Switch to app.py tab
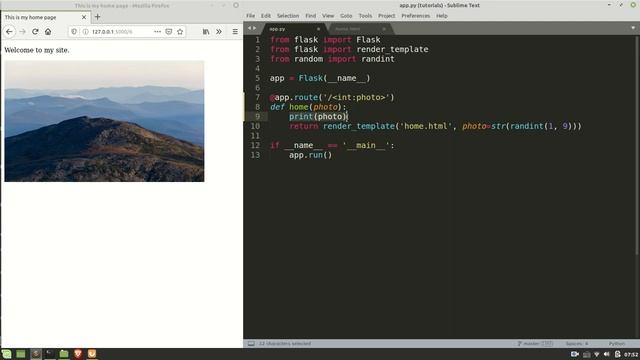This screenshot has height=360, width=640. pos(293,29)
